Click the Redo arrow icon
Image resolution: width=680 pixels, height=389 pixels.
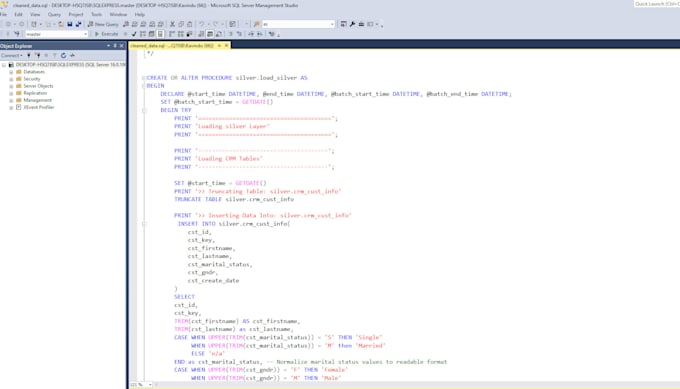click(x=215, y=24)
